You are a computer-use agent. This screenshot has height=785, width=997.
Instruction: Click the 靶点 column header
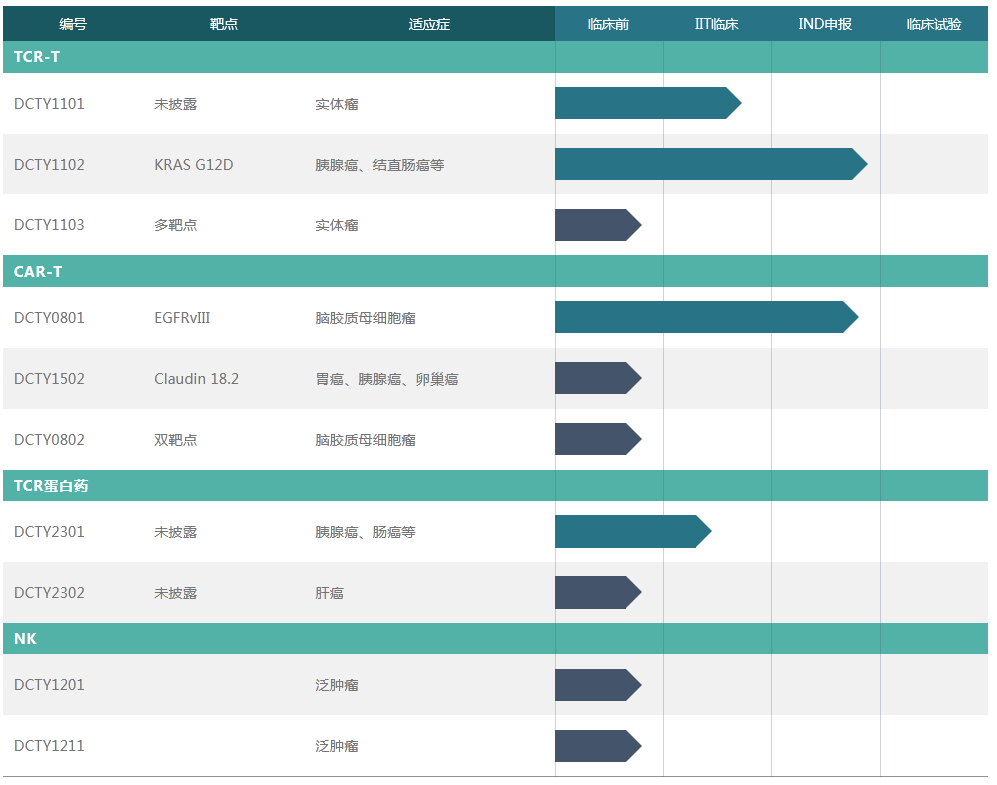pyautogui.click(x=224, y=24)
